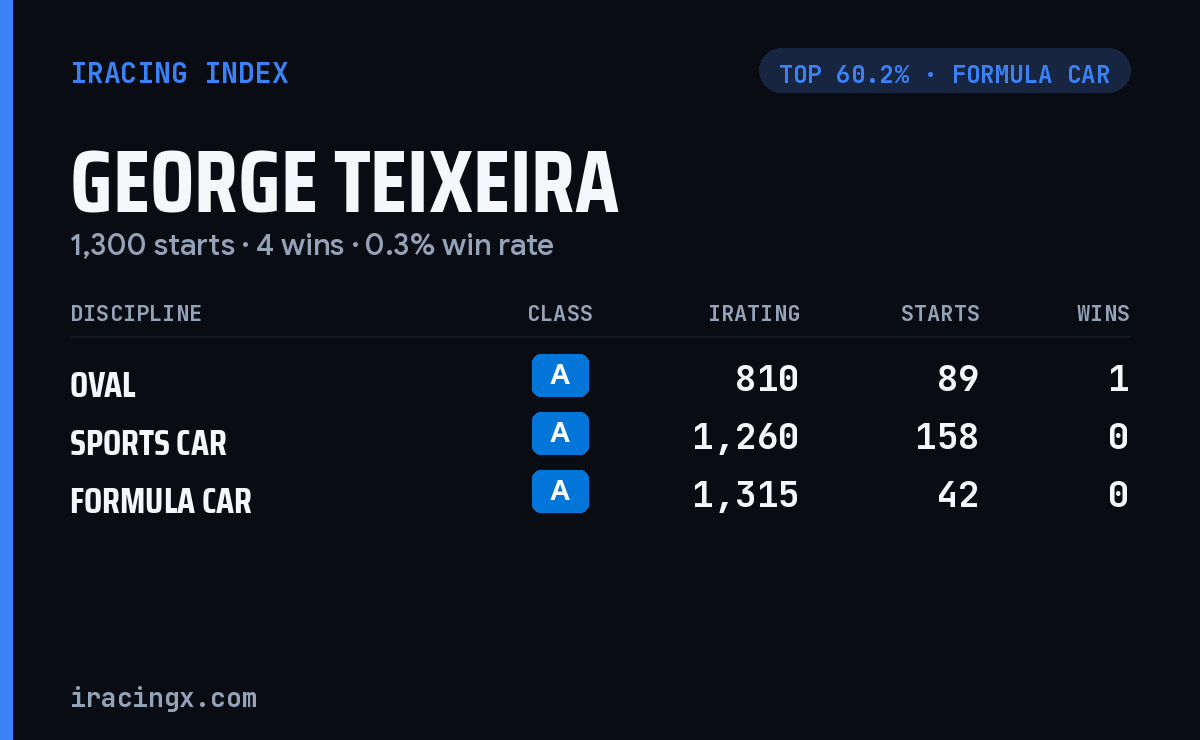Sort by the STARTS column header
This screenshot has width=1200, height=740.
tap(940, 313)
